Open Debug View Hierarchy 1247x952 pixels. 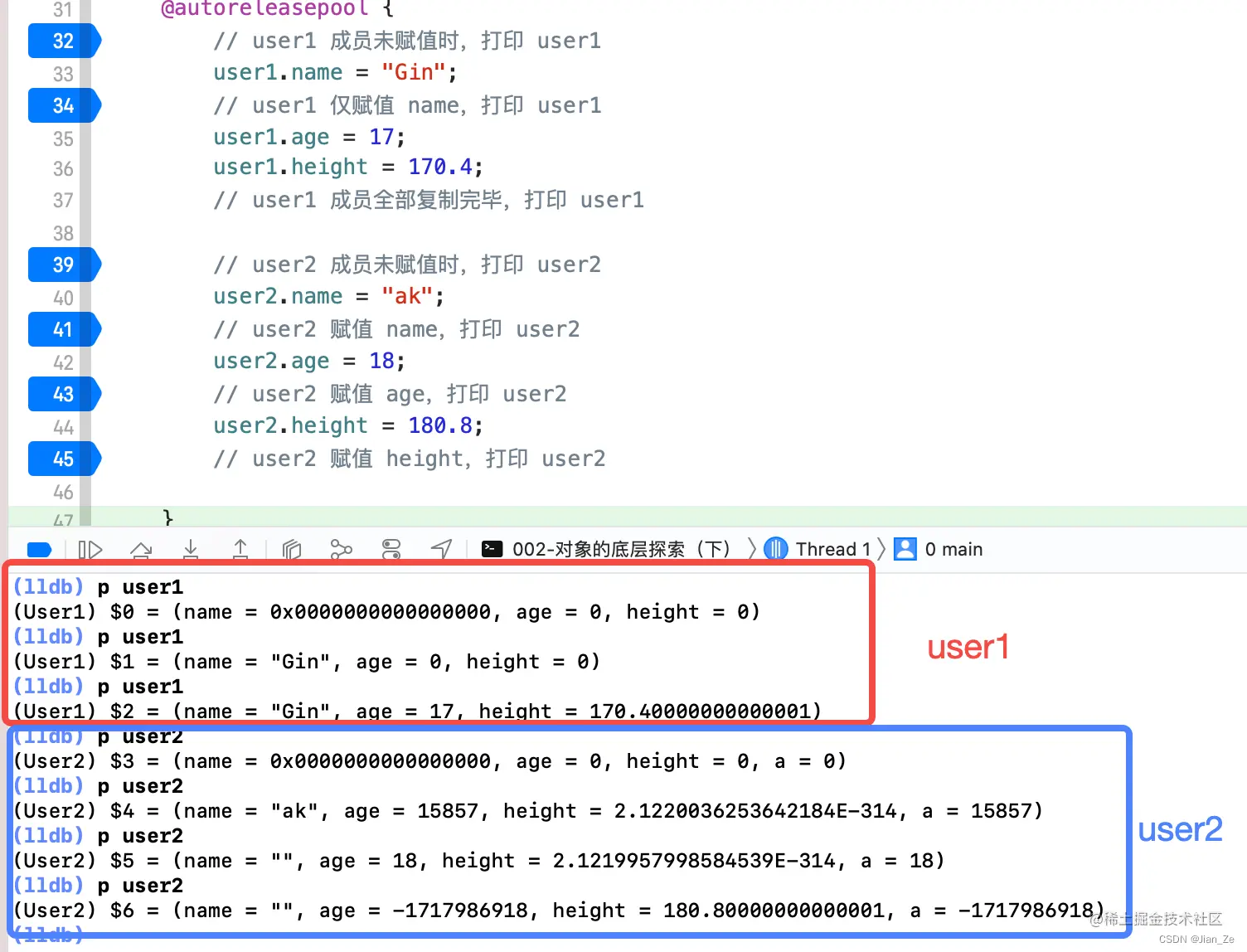point(292,550)
